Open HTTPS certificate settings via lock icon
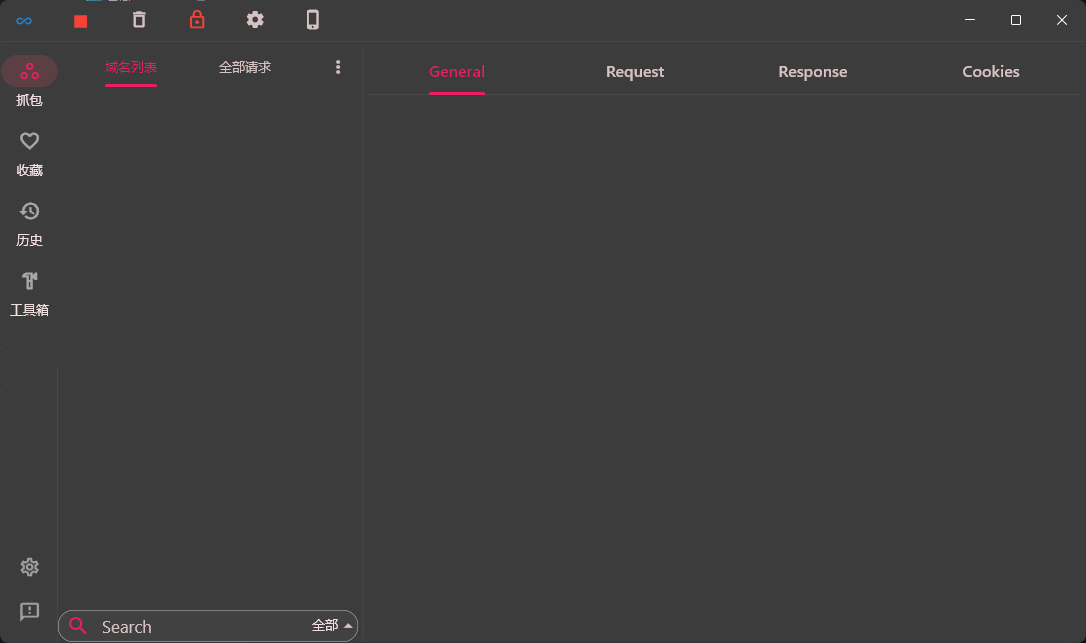Image resolution: width=1086 pixels, height=643 pixels. [197, 19]
